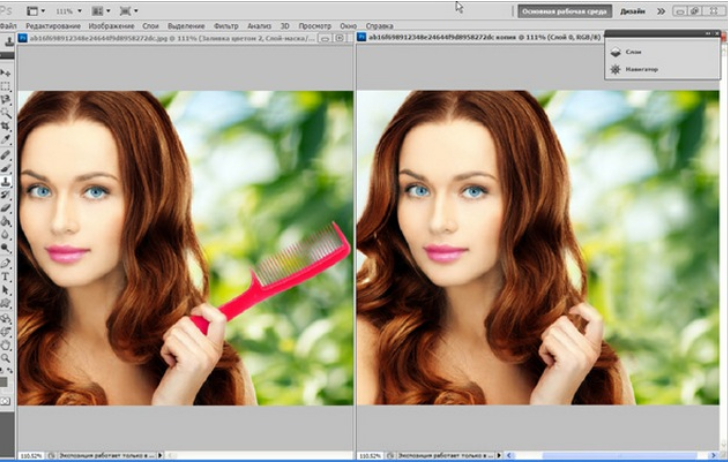Open the Просмотр menu

[x=315, y=26]
